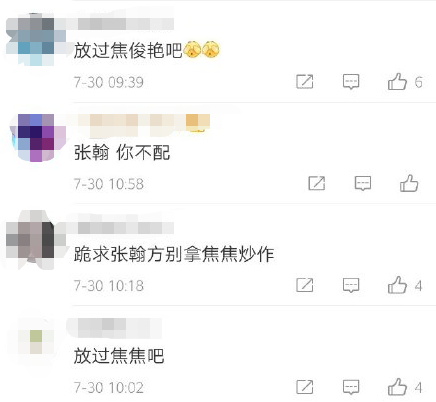The image size is (436, 402).
Task: Open avatar of the 7-30 10:02 commenter
Action: pyautogui.click(x=36, y=342)
